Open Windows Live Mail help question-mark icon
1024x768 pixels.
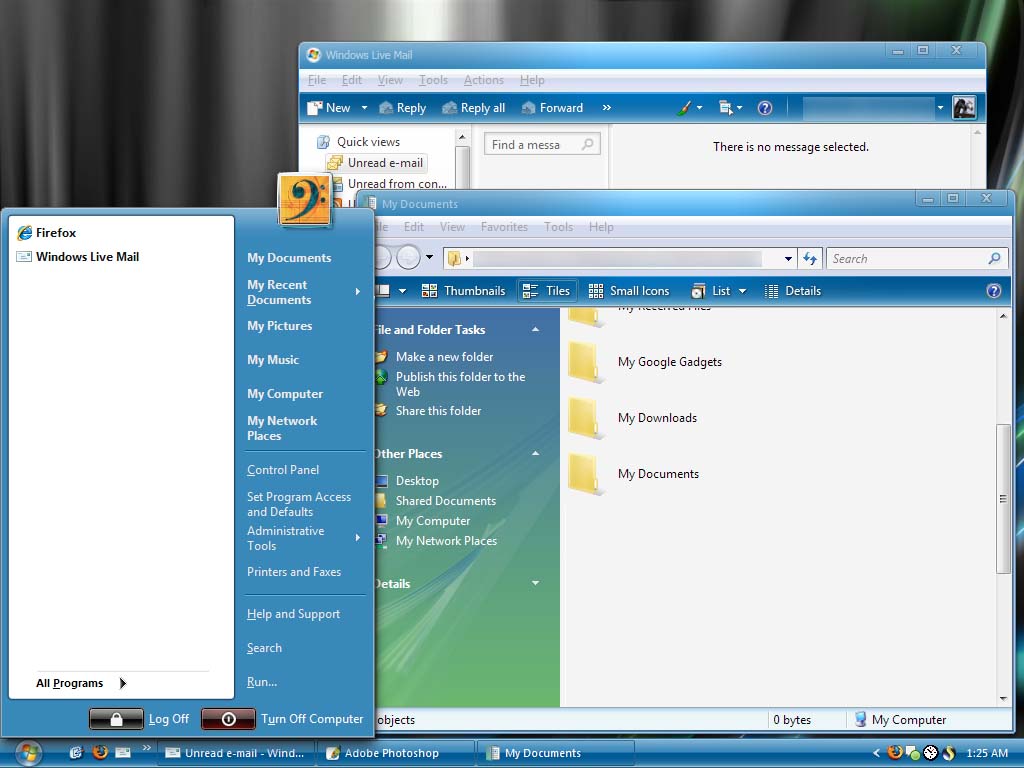764,108
